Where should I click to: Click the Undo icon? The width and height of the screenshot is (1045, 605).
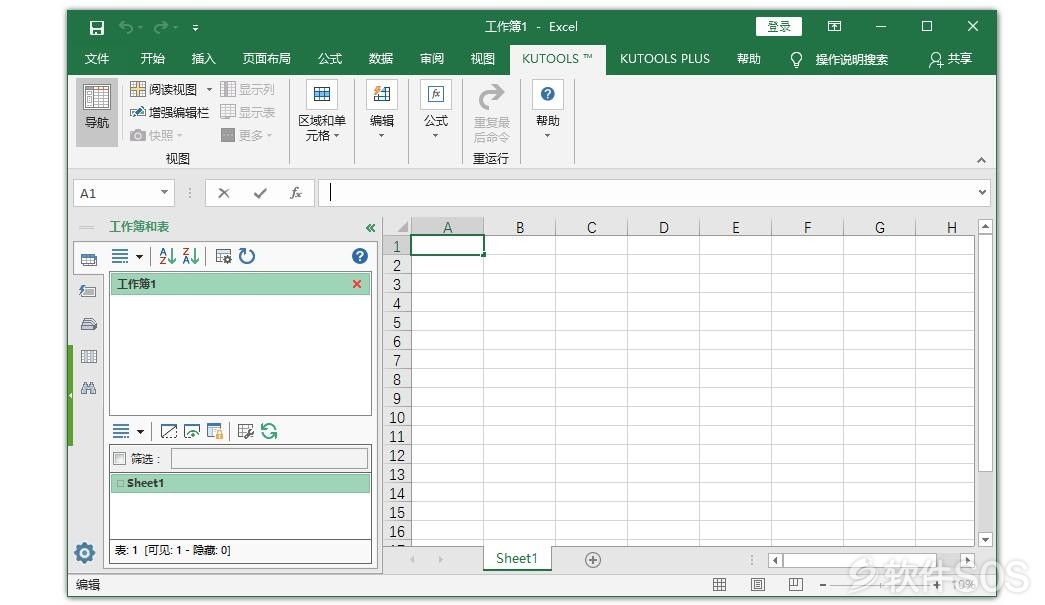coord(125,27)
